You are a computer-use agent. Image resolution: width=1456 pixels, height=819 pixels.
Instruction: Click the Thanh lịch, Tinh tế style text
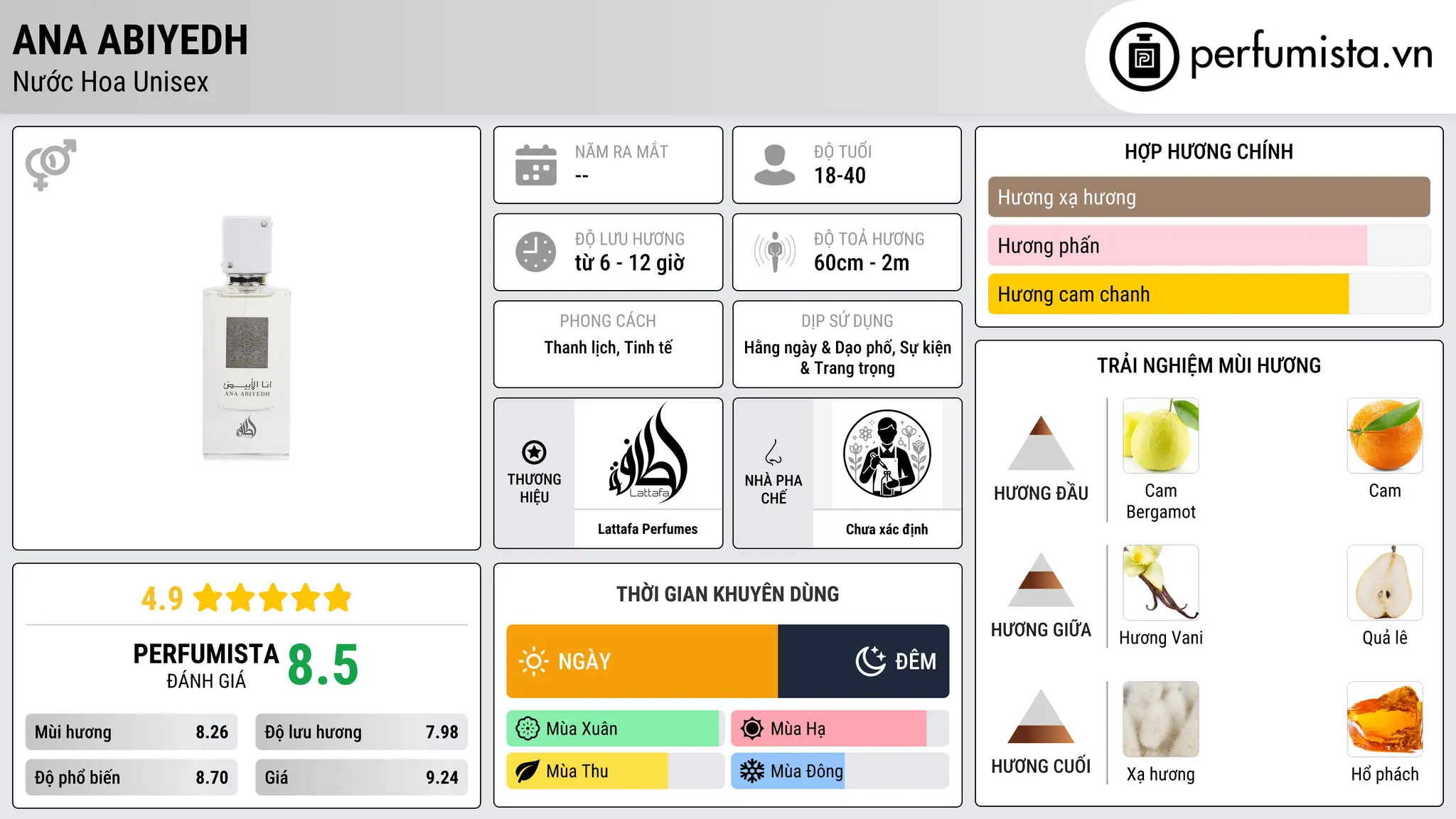(x=608, y=348)
